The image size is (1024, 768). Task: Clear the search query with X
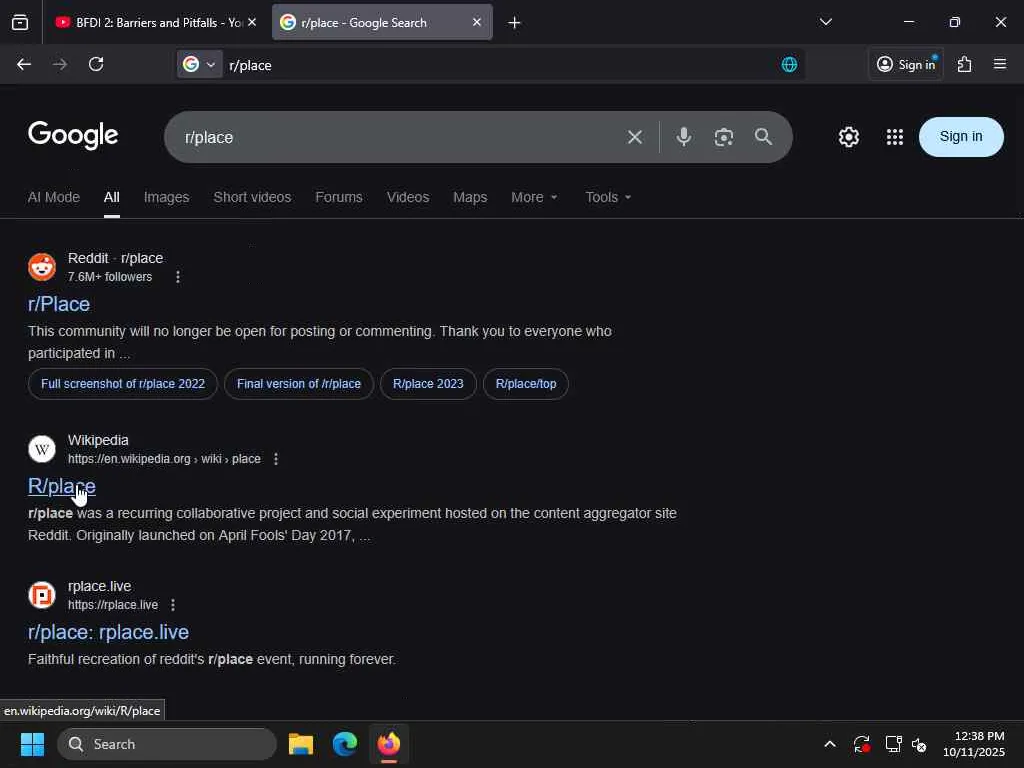click(x=635, y=137)
